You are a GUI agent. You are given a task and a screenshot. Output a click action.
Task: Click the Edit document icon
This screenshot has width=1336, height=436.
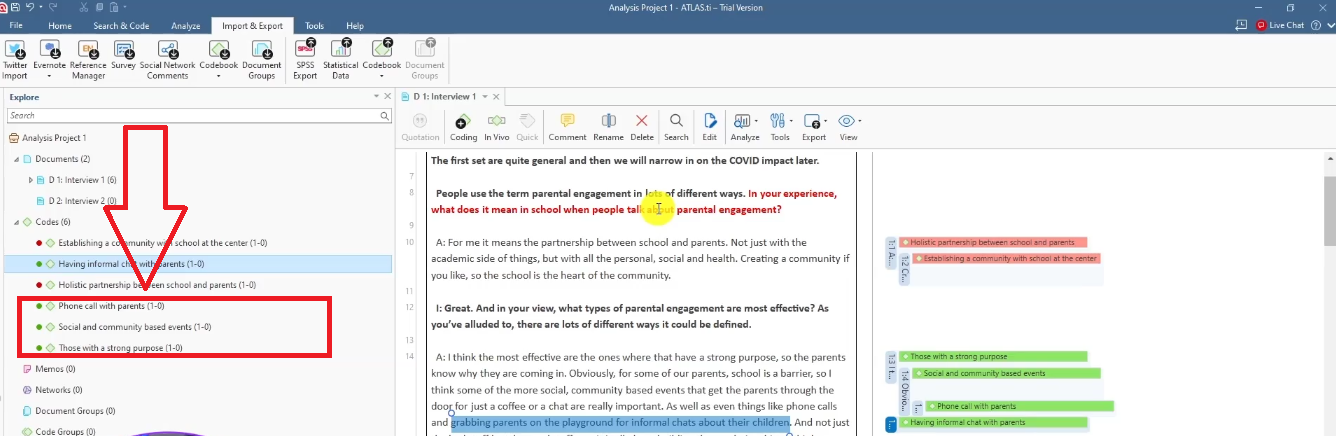(x=710, y=119)
